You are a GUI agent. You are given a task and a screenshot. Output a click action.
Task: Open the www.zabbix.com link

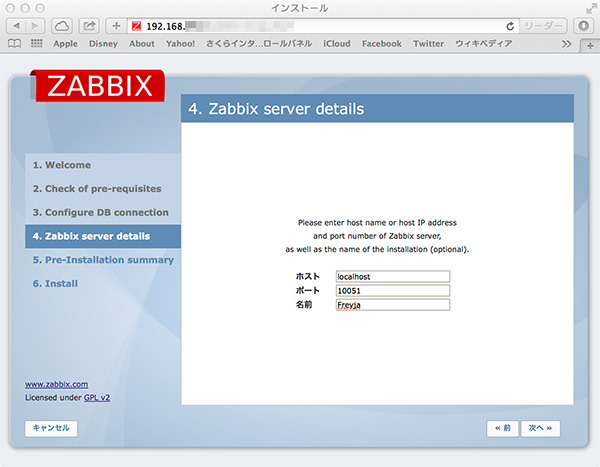click(56, 384)
